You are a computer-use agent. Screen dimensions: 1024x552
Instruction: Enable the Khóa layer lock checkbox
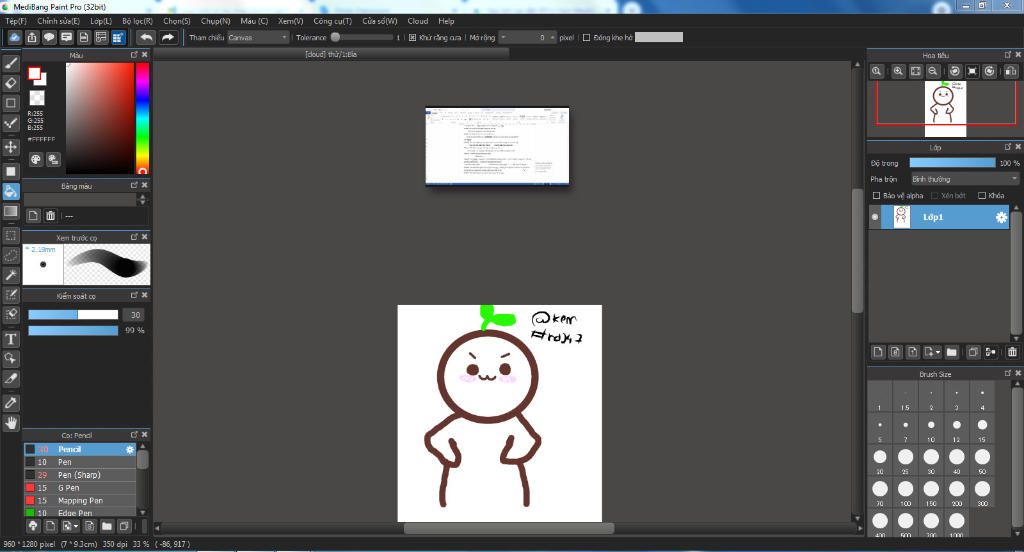[982, 195]
